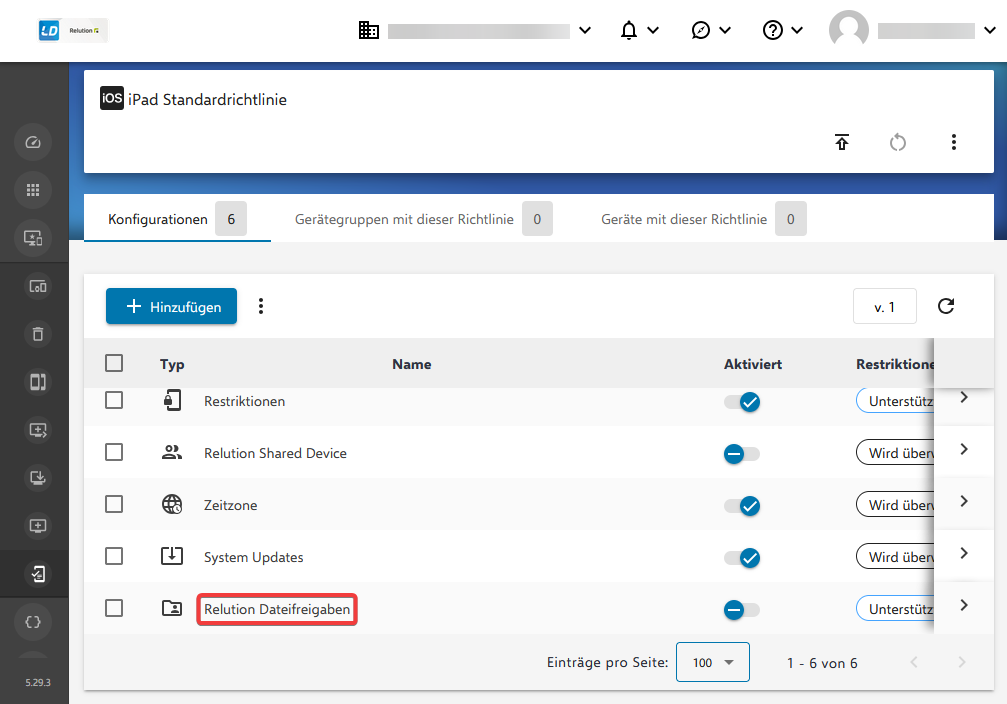
Task: Check the Restriktionen row checkbox
Action: tap(114, 400)
